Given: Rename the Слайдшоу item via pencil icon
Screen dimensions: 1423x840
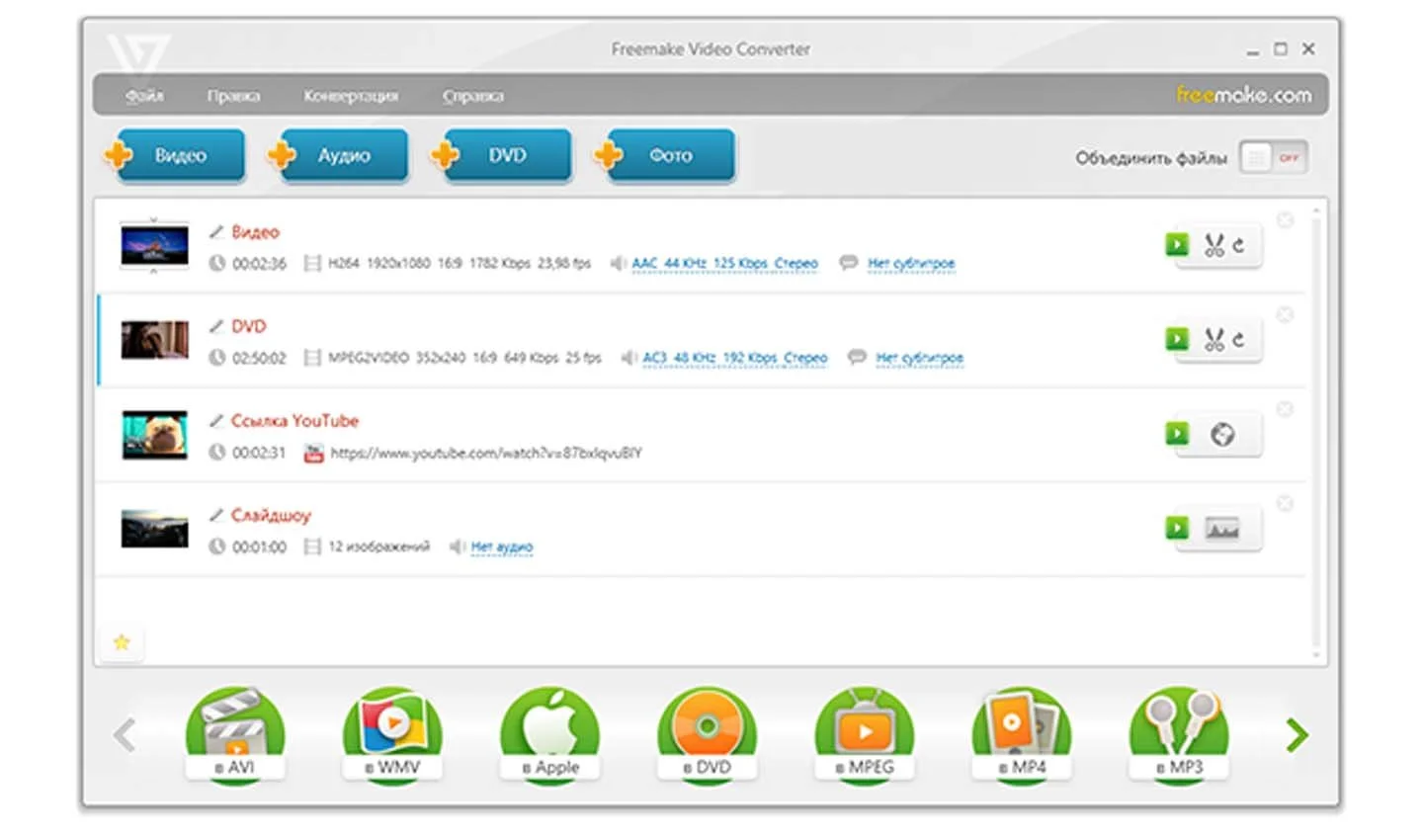Looking at the screenshot, I should pos(216,515).
